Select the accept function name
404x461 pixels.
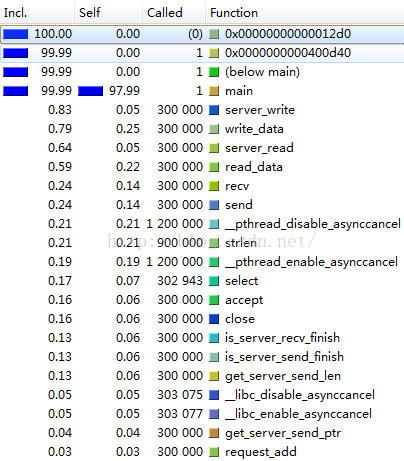coord(244,301)
